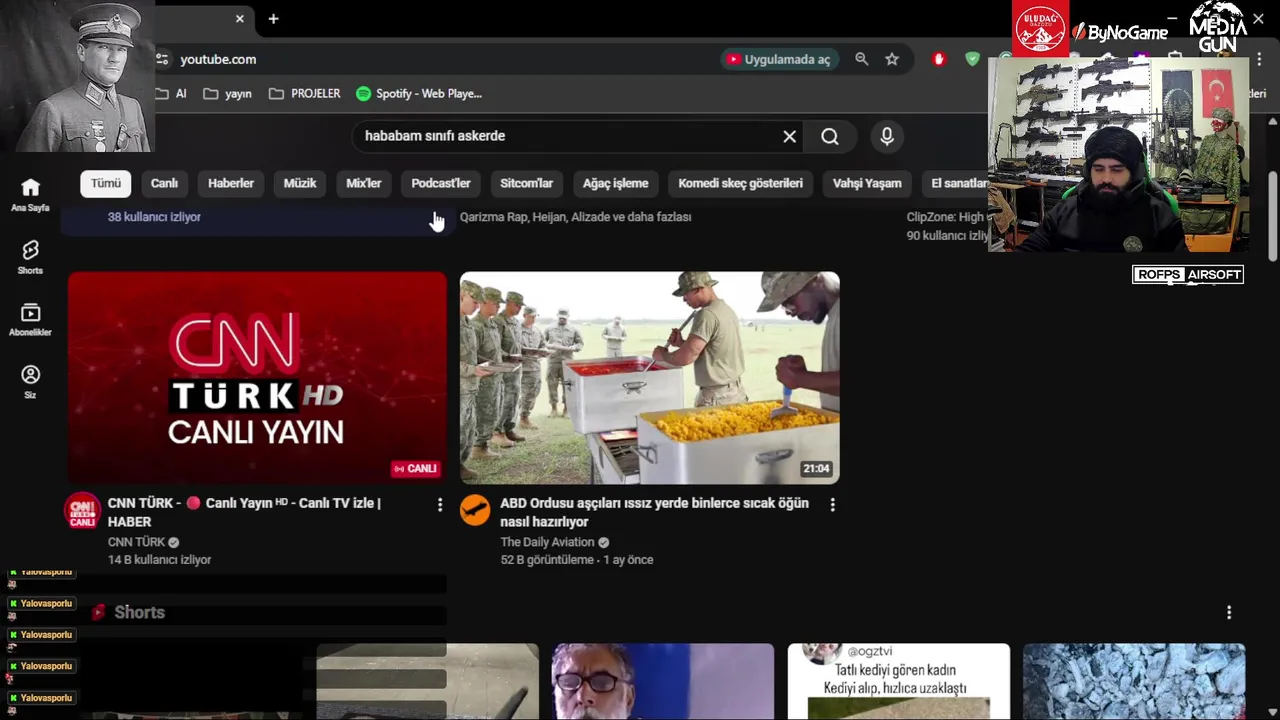This screenshot has width=1280, height=720.
Task: Open CNN TÜRK channel name link
Action: 136,542
